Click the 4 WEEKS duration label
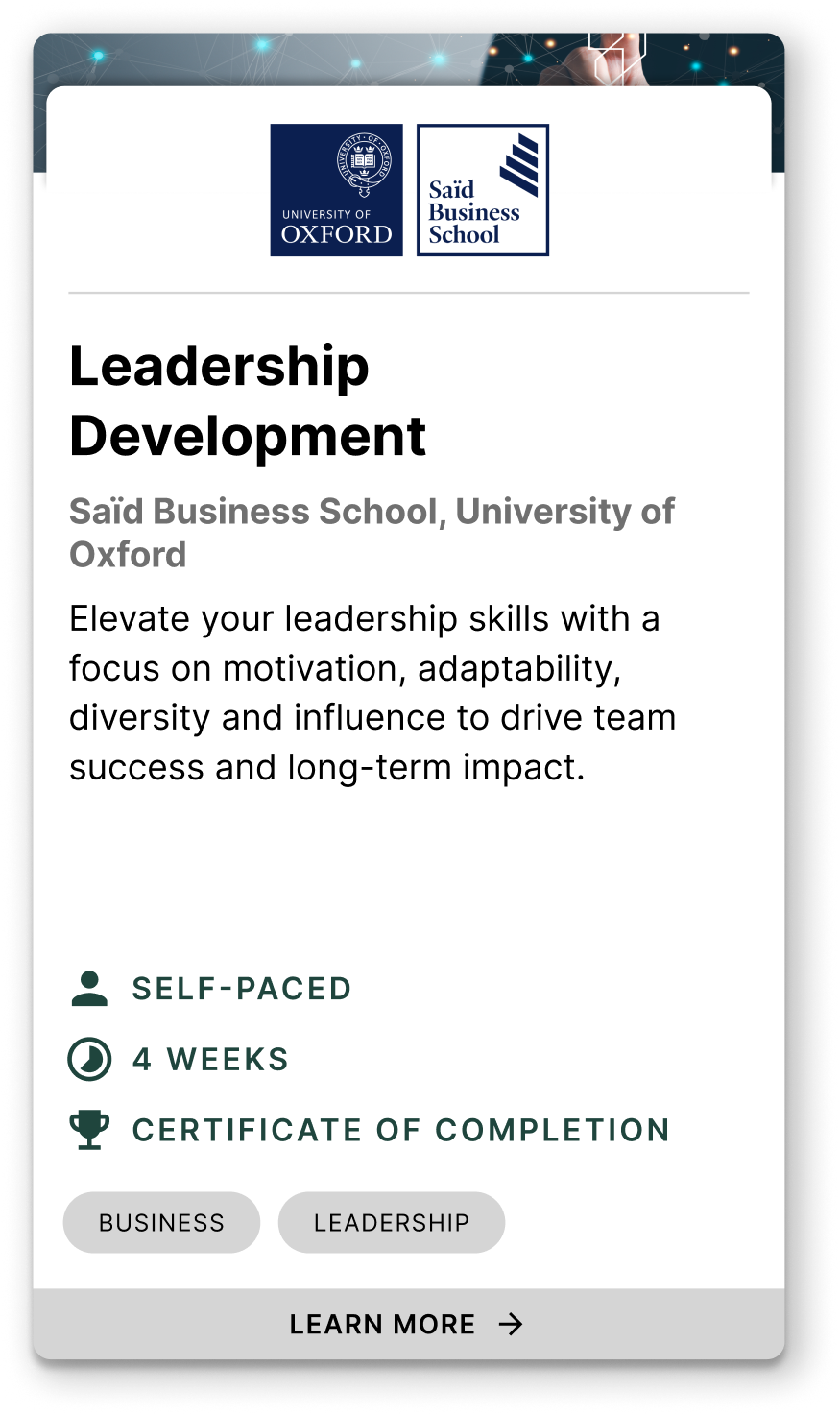Screen dimensions: 840x1415 (210, 1060)
